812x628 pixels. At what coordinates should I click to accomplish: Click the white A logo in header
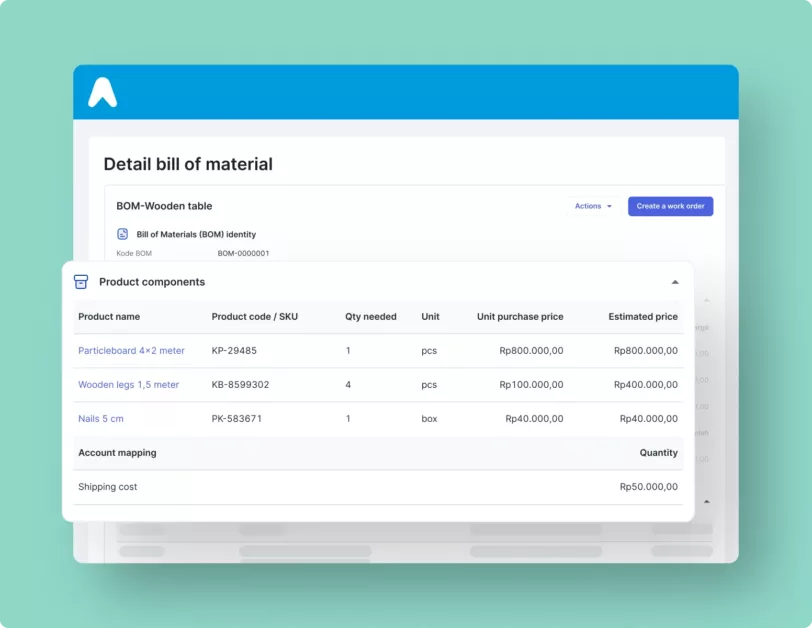103,92
